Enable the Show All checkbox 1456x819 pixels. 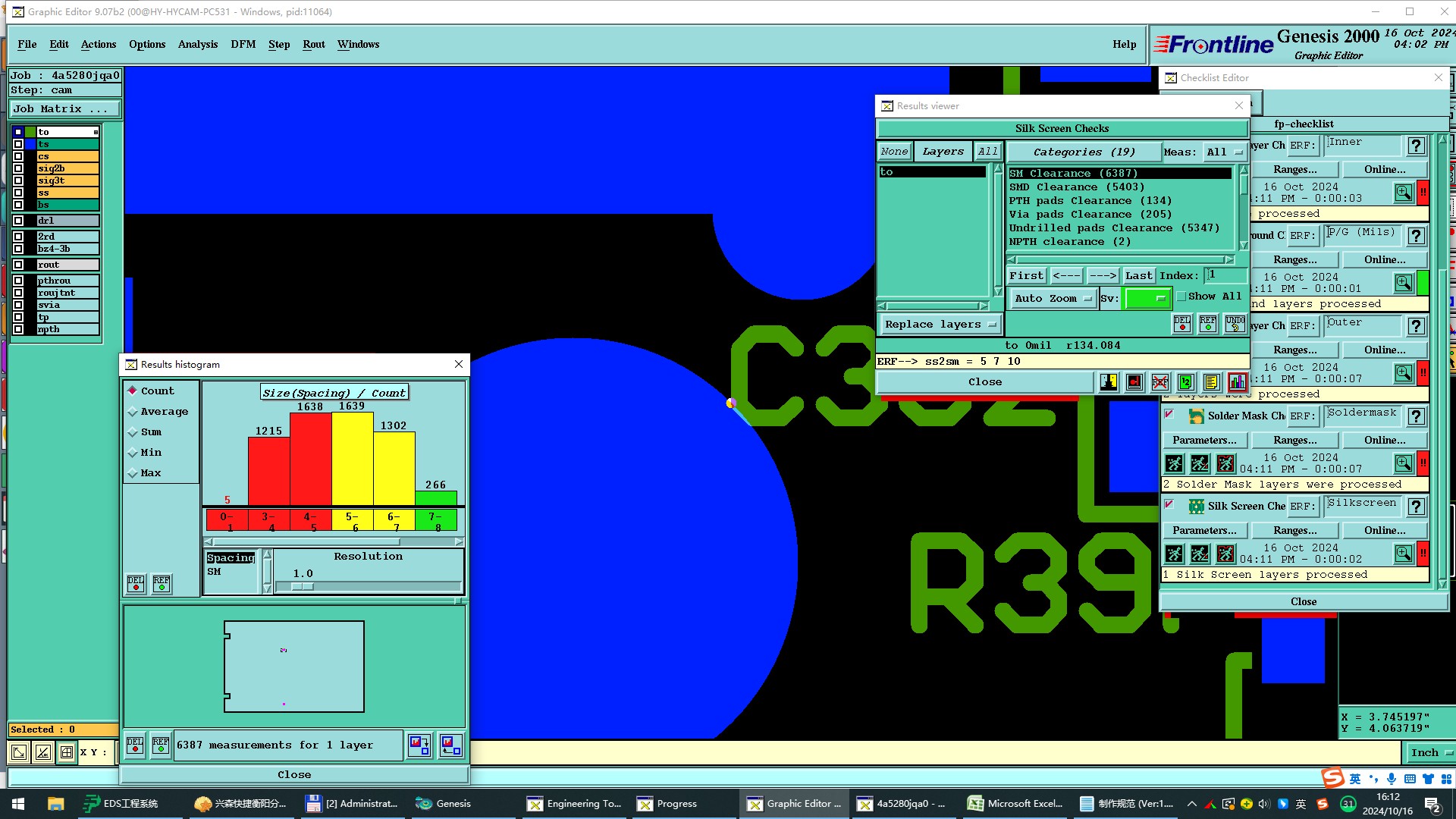click(x=1181, y=297)
